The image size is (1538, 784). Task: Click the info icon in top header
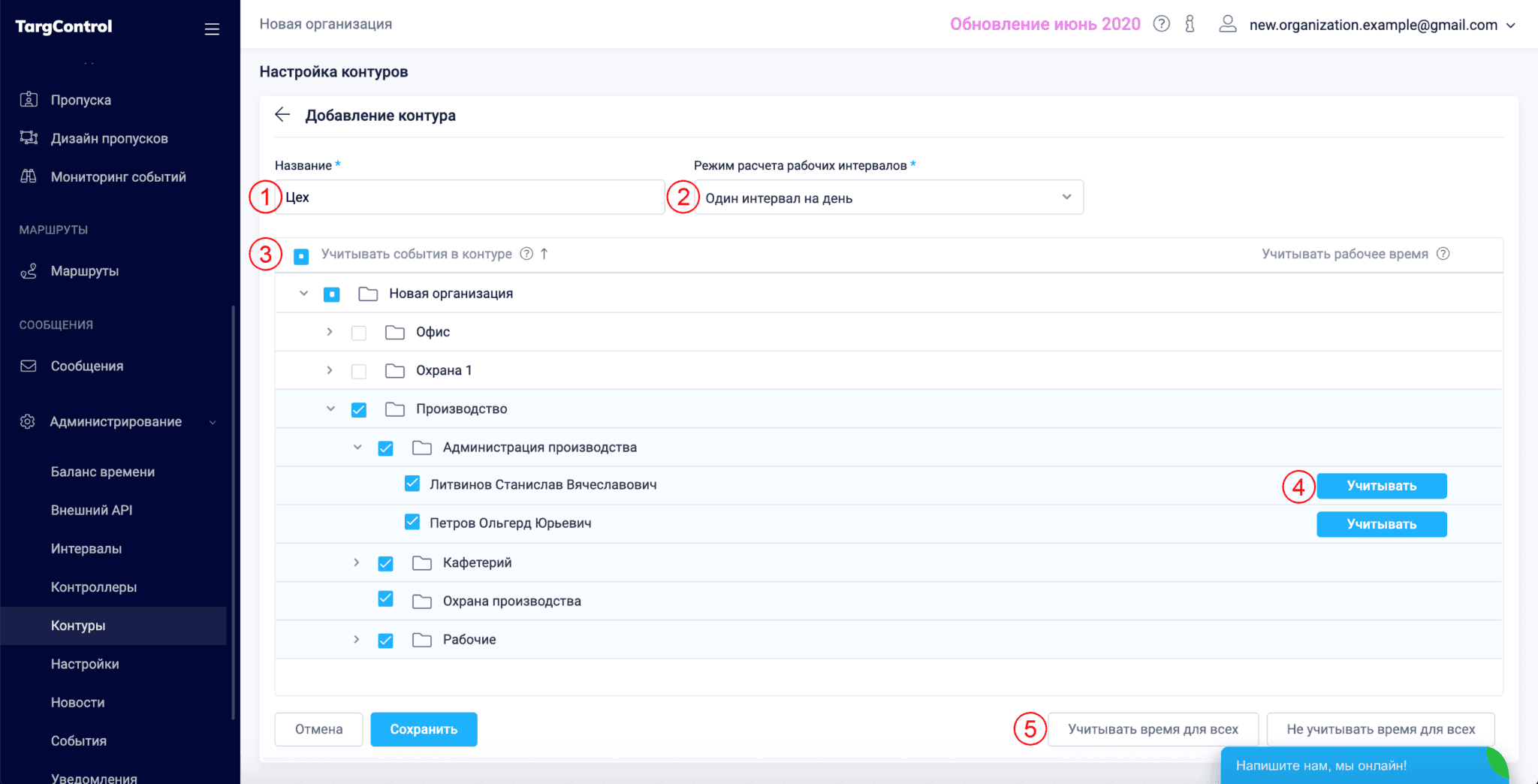click(x=1190, y=24)
